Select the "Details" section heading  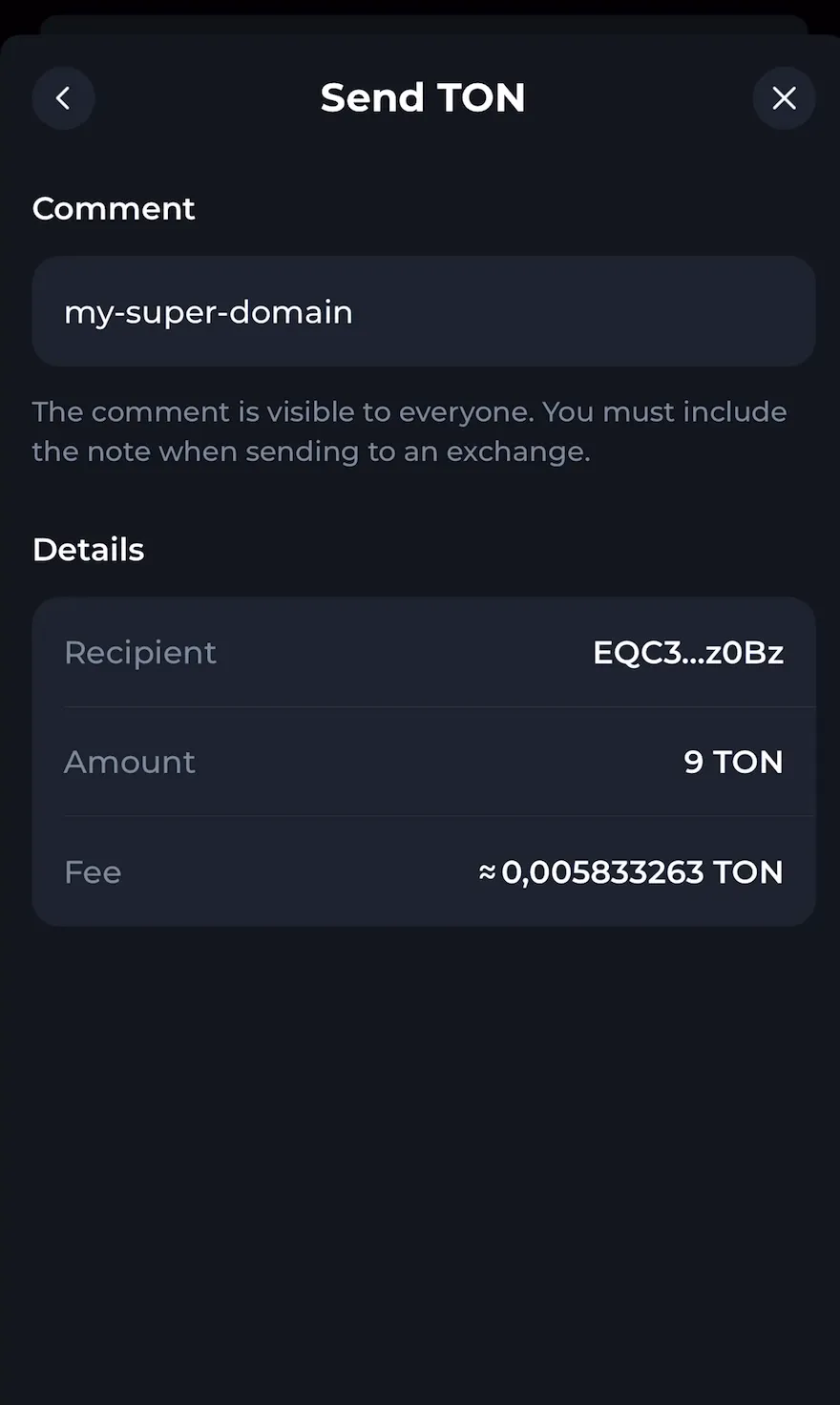coord(89,550)
